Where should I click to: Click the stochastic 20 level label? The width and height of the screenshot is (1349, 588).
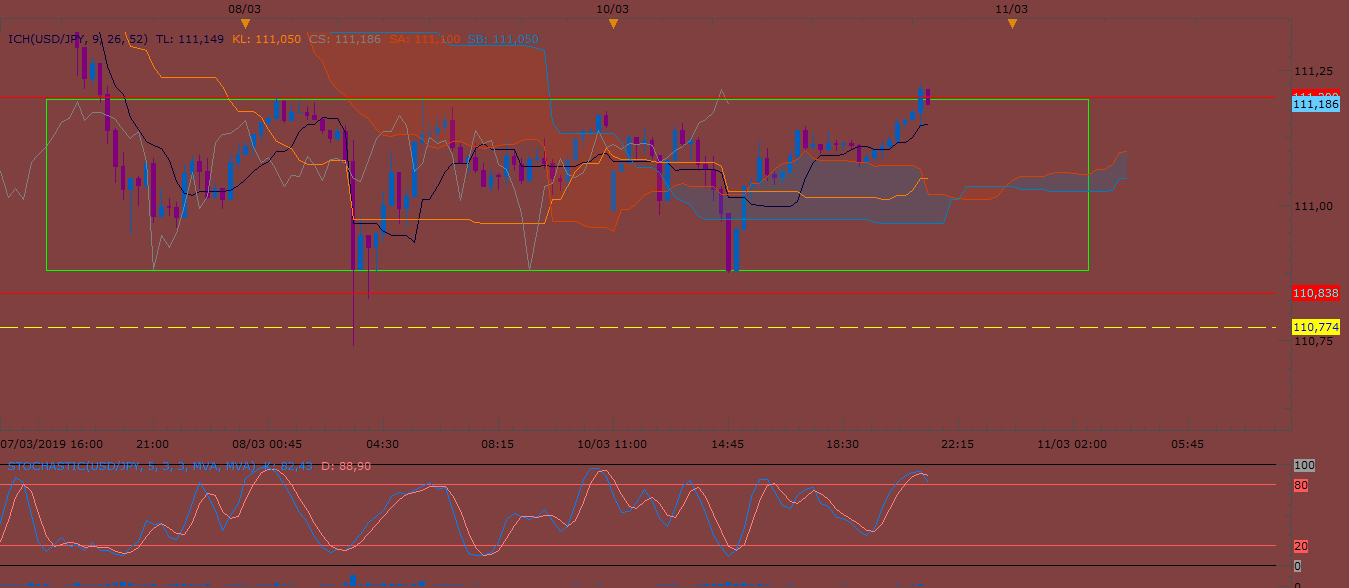[x=1299, y=547]
